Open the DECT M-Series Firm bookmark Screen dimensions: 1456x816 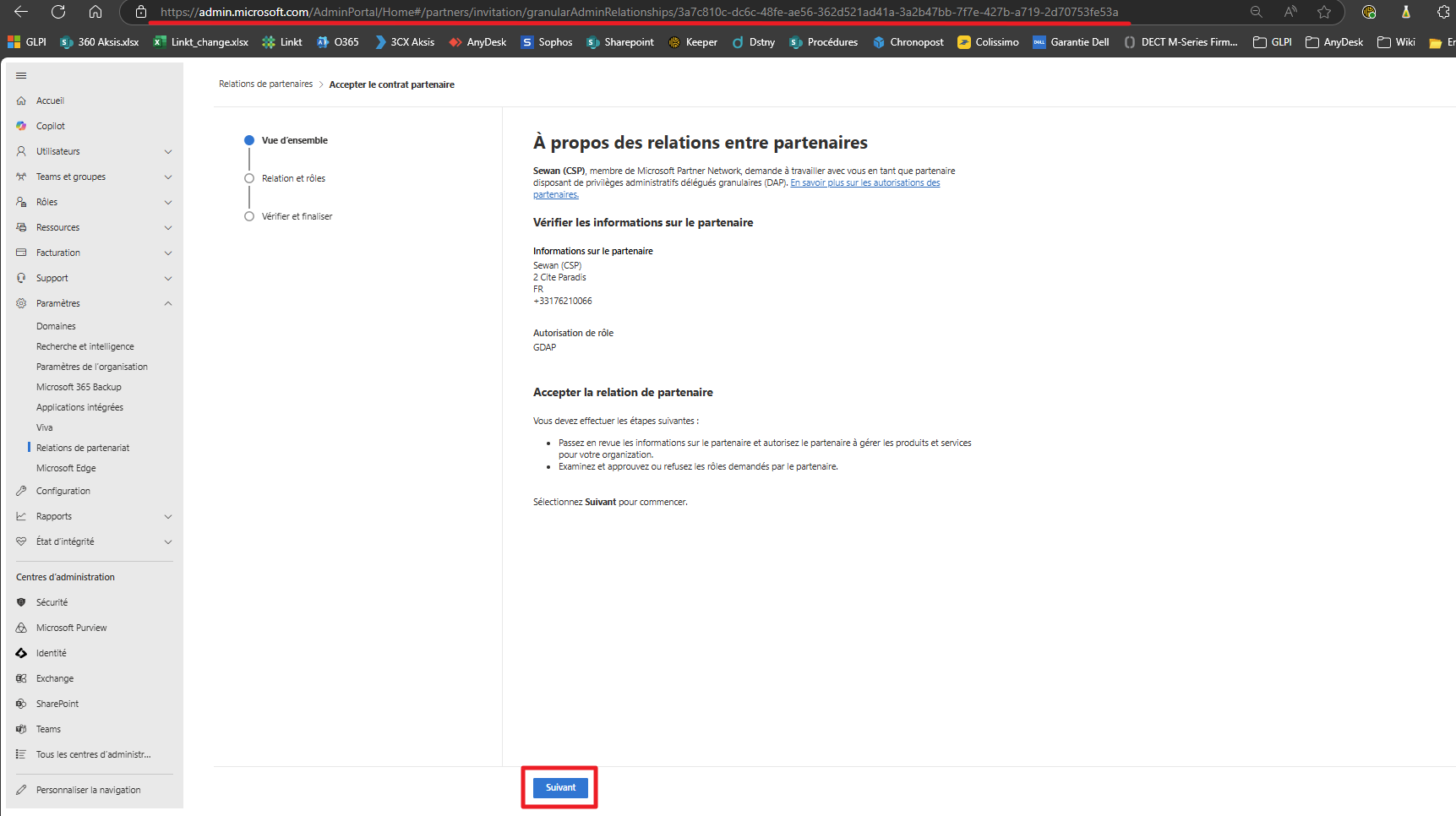point(1181,41)
